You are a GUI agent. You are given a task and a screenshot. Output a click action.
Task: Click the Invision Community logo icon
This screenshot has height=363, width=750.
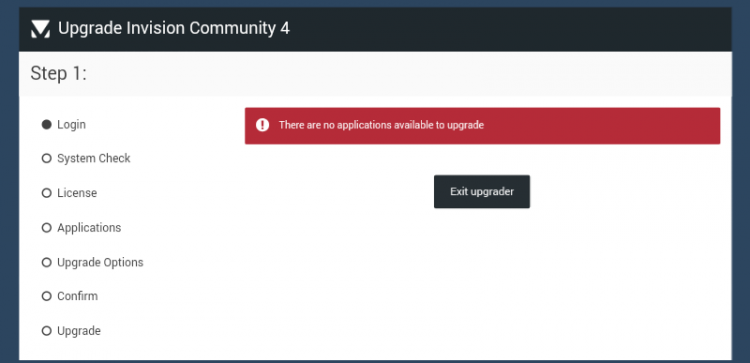point(40,29)
